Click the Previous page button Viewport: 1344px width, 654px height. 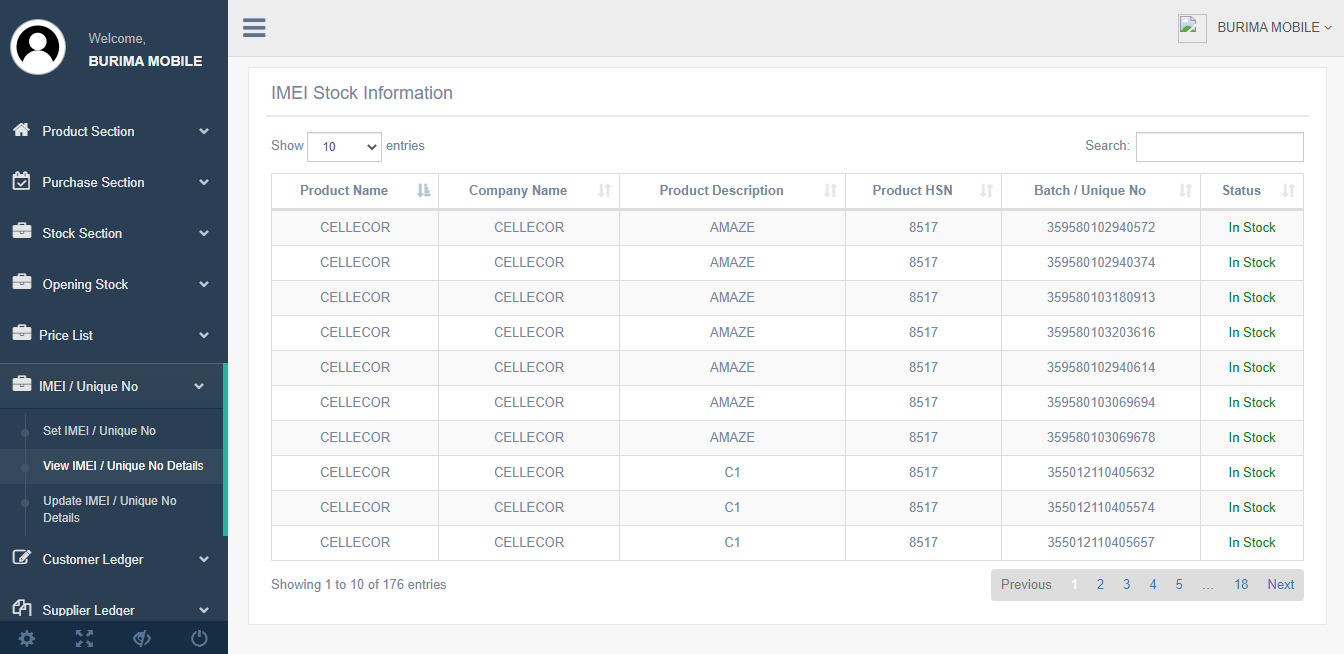pos(1026,585)
